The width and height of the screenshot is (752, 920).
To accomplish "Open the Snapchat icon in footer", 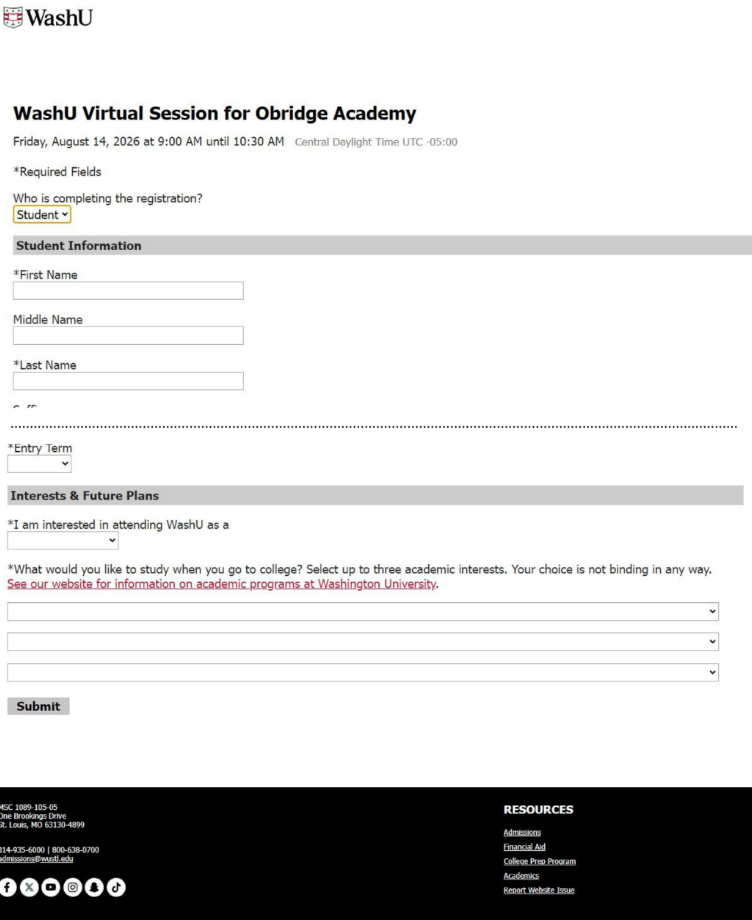I will 94,887.
